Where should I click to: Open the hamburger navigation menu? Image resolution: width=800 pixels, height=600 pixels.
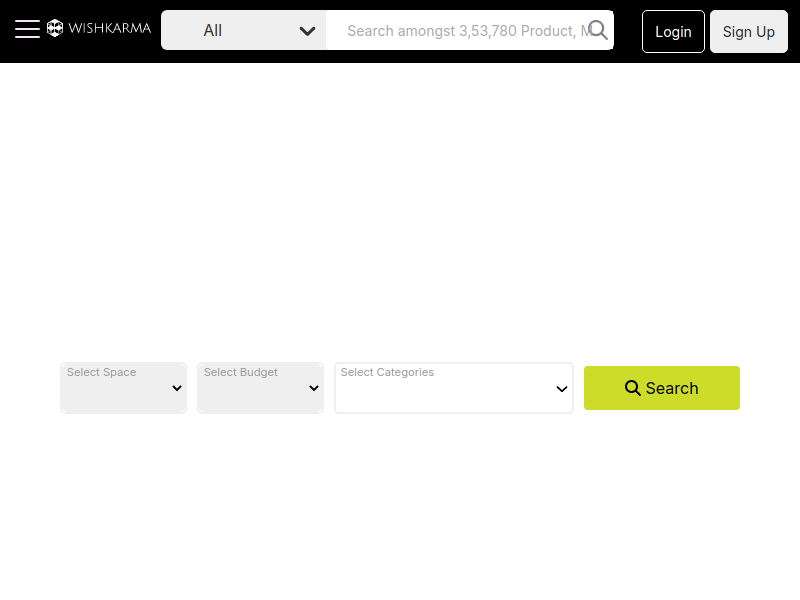(27, 29)
